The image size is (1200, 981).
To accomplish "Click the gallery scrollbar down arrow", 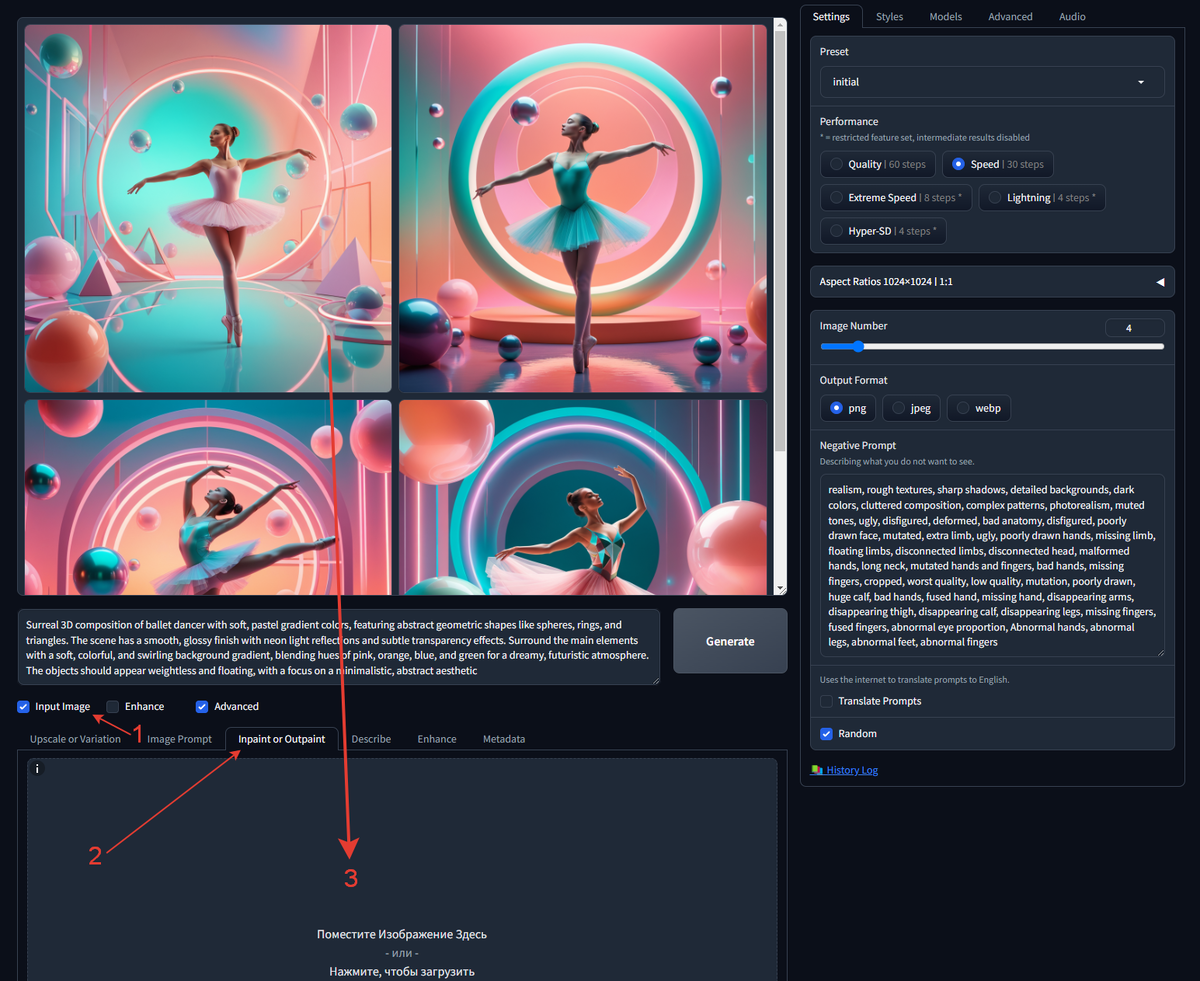I will (x=780, y=590).
